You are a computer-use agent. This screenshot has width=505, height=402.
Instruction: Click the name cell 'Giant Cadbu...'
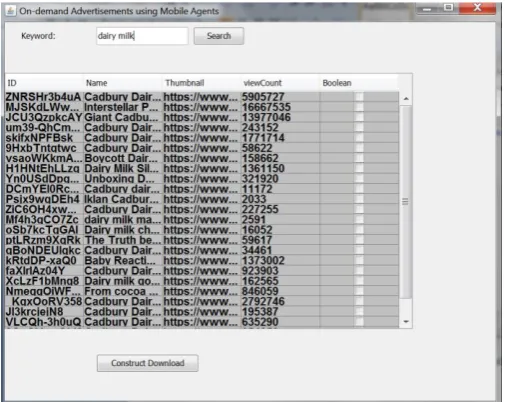click(122, 117)
